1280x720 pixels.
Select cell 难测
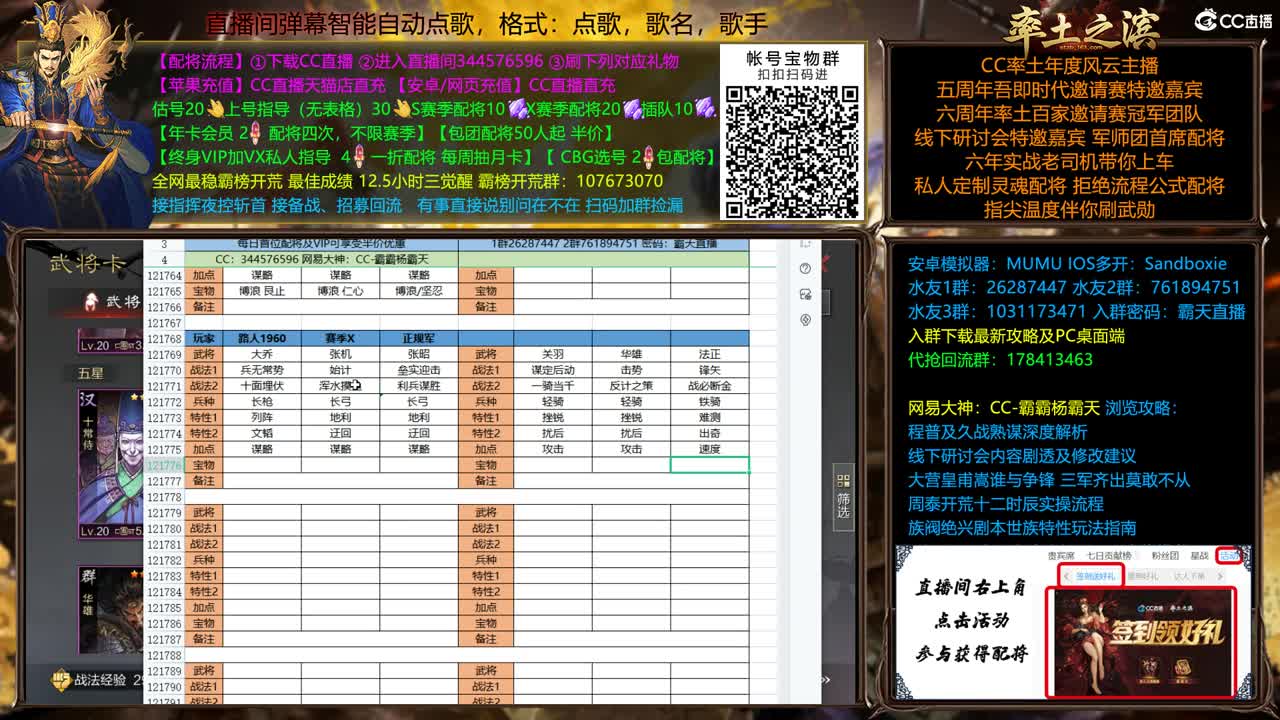tap(709, 418)
